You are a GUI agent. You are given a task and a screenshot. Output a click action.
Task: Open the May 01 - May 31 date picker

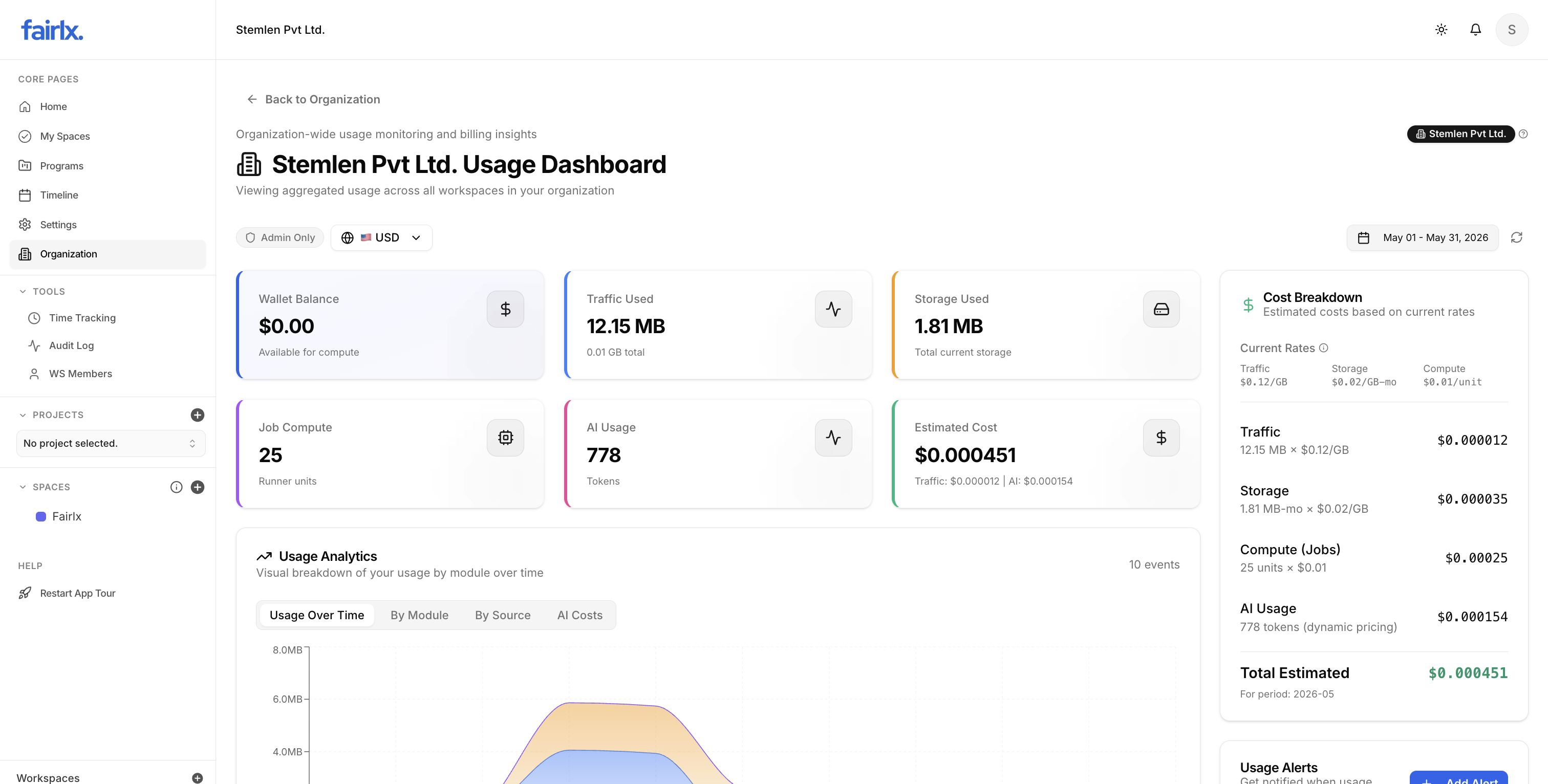pyautogui.click(x=1423, y=237)
